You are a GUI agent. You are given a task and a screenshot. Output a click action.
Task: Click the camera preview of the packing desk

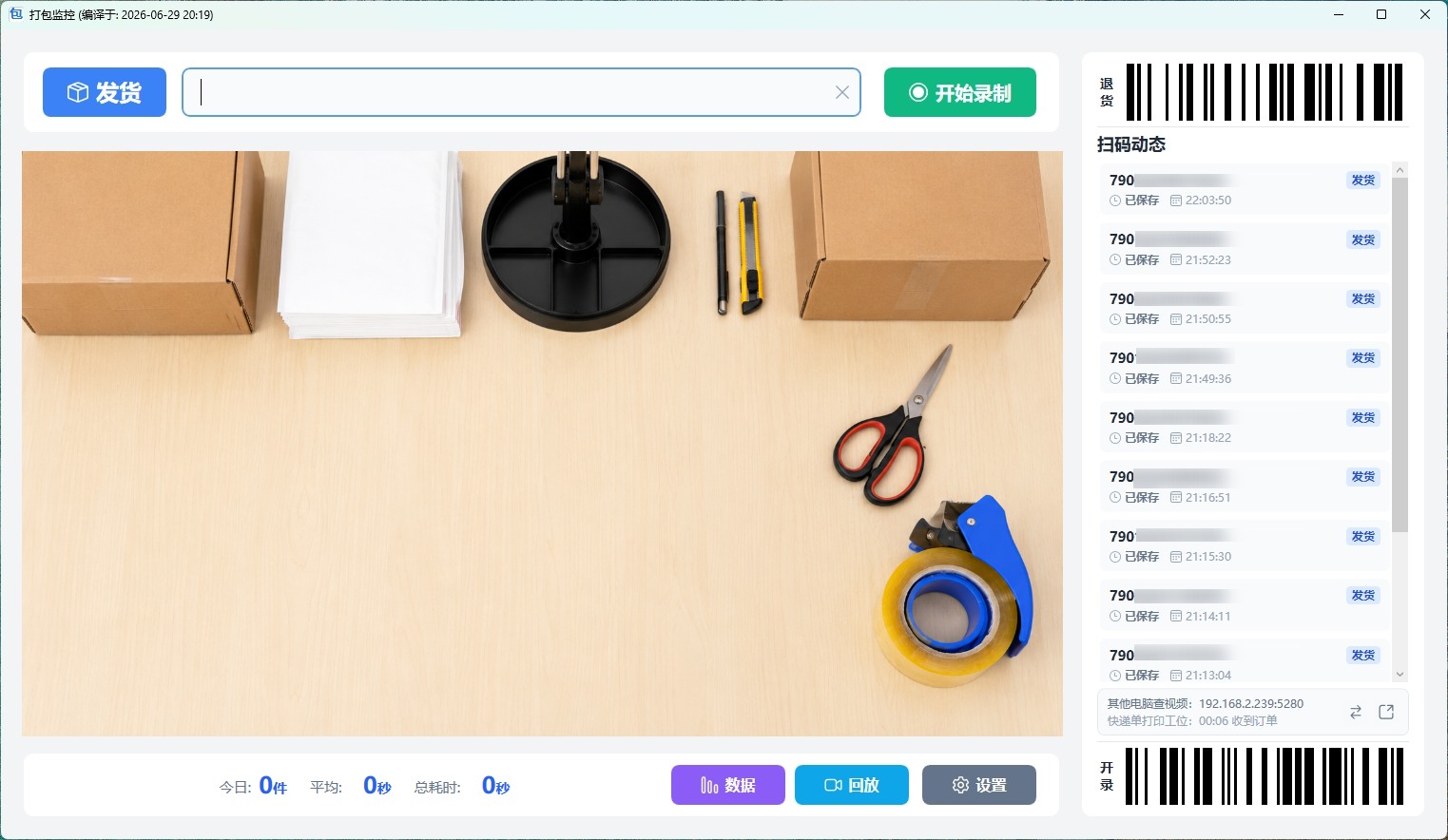coord(542,443)
